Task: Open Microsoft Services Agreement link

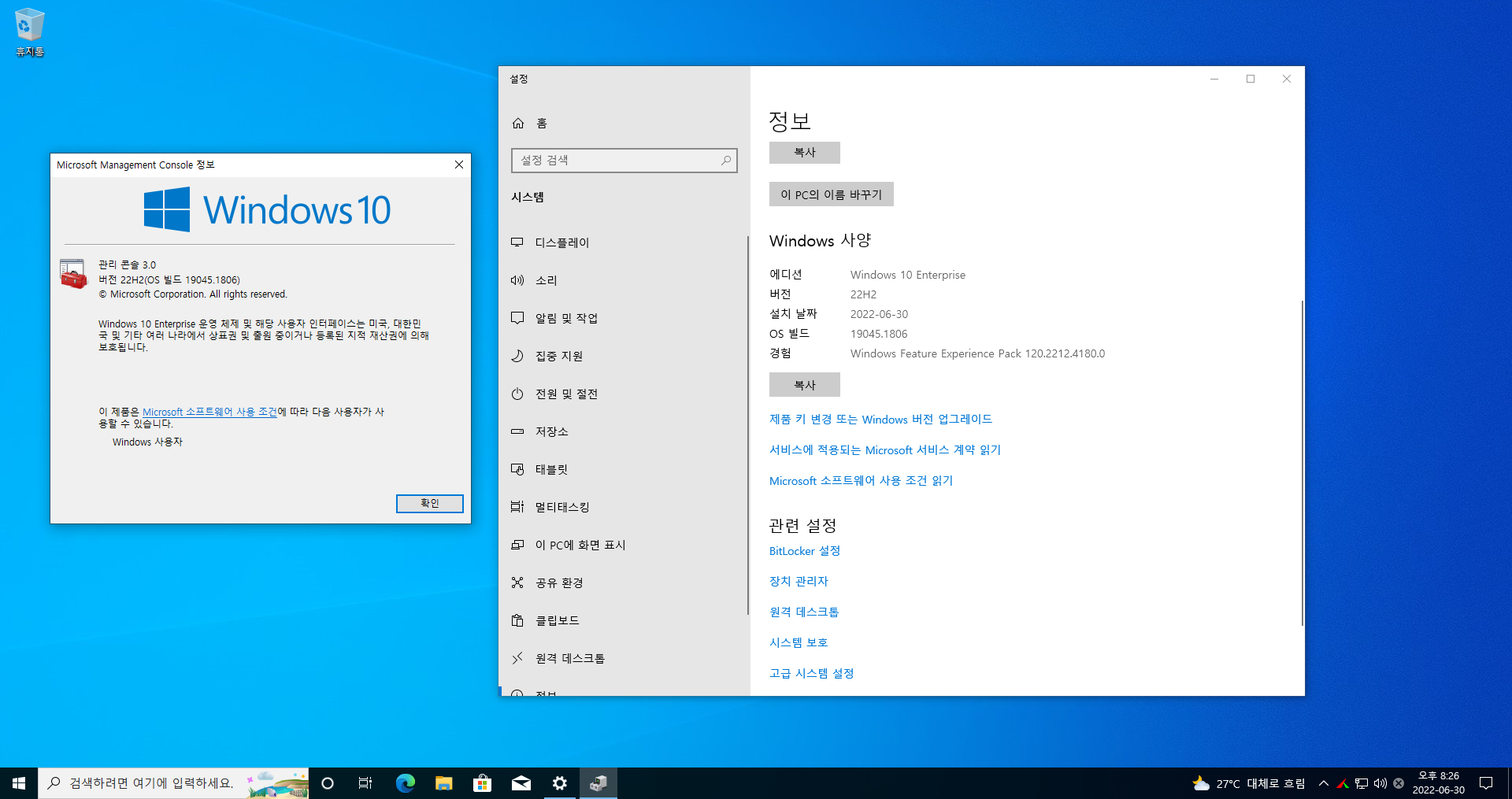Action: tap(885, 450)
